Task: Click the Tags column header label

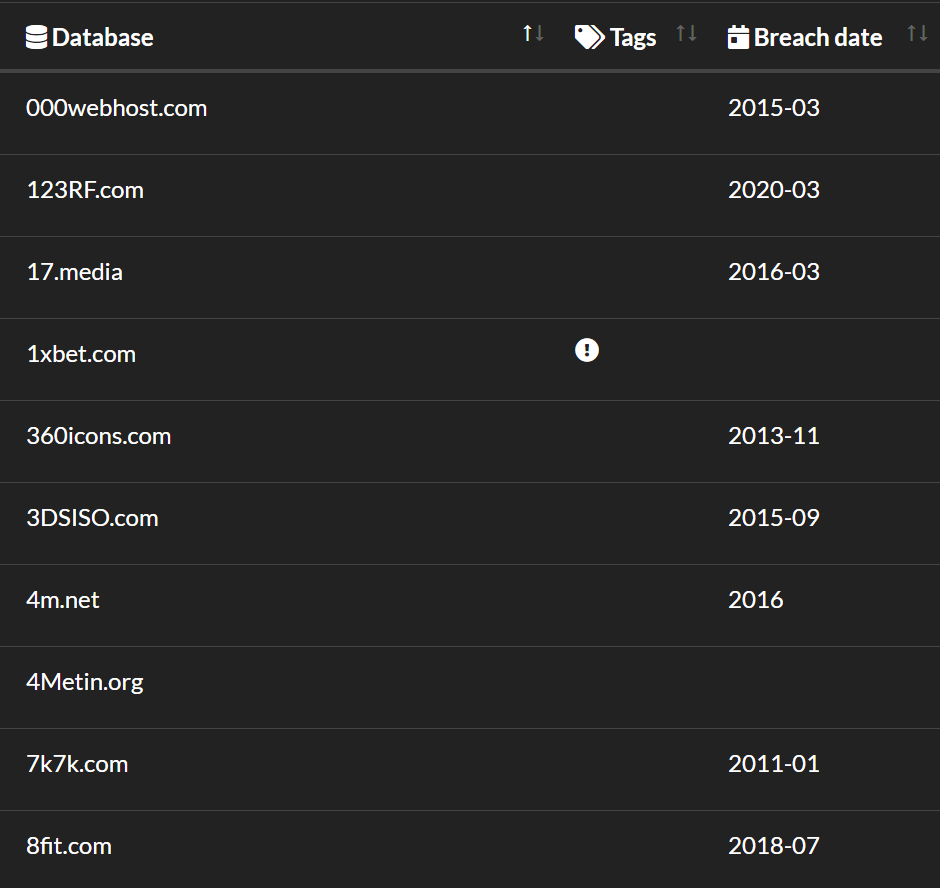Action: (x=633, y=38)
